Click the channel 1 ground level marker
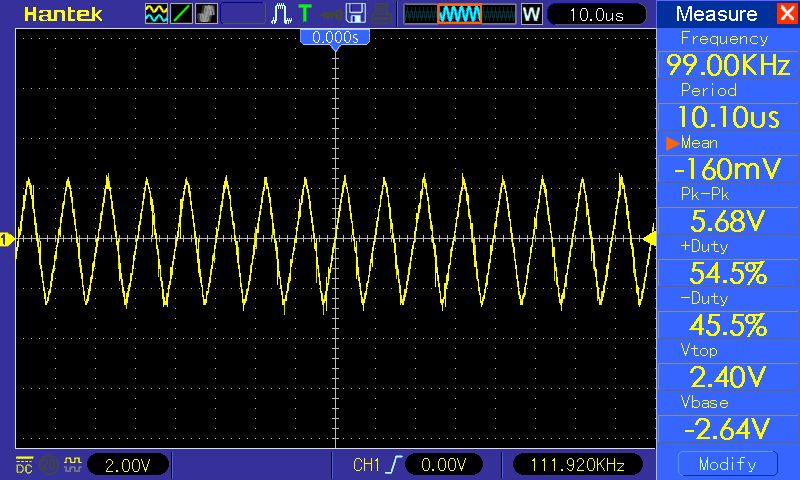 7,239
